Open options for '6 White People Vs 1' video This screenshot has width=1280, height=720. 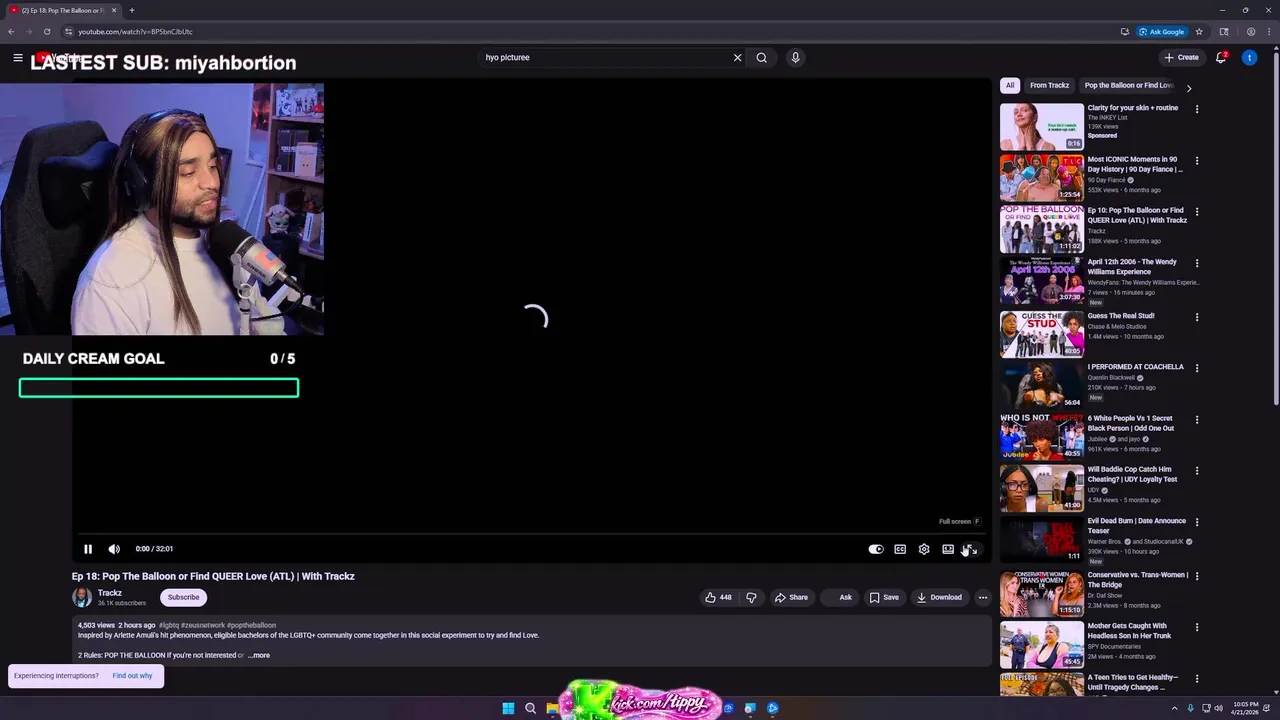pos(1197,419)
